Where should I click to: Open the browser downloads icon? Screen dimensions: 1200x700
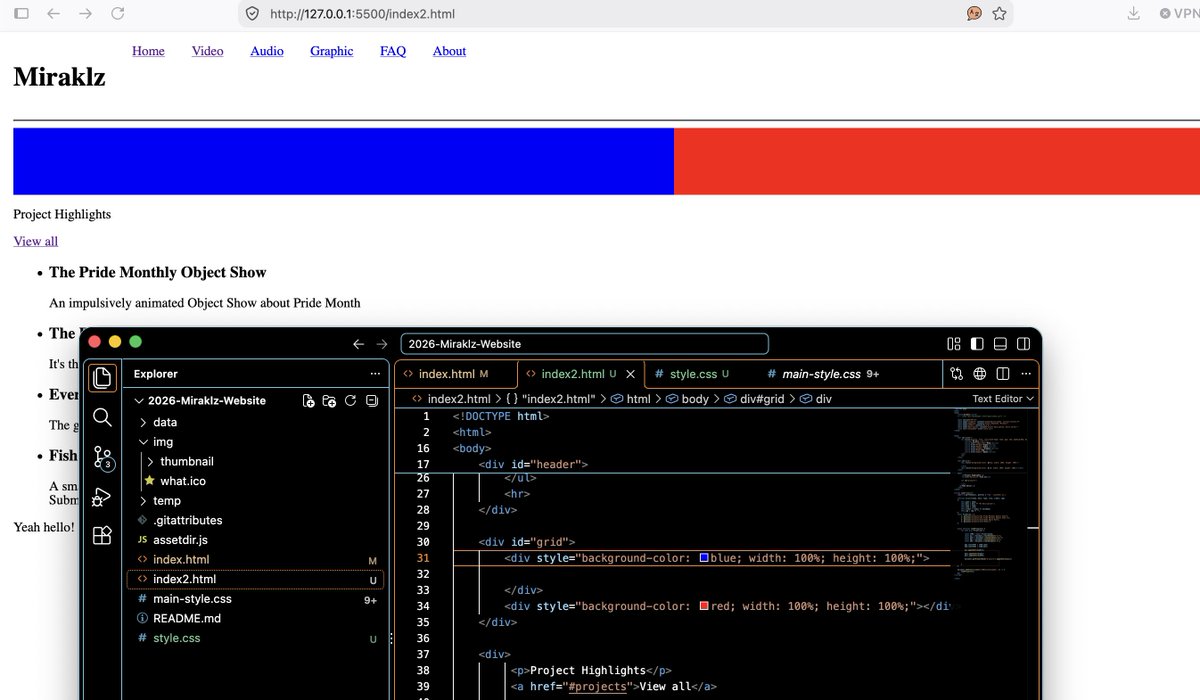pos(1133,13)
